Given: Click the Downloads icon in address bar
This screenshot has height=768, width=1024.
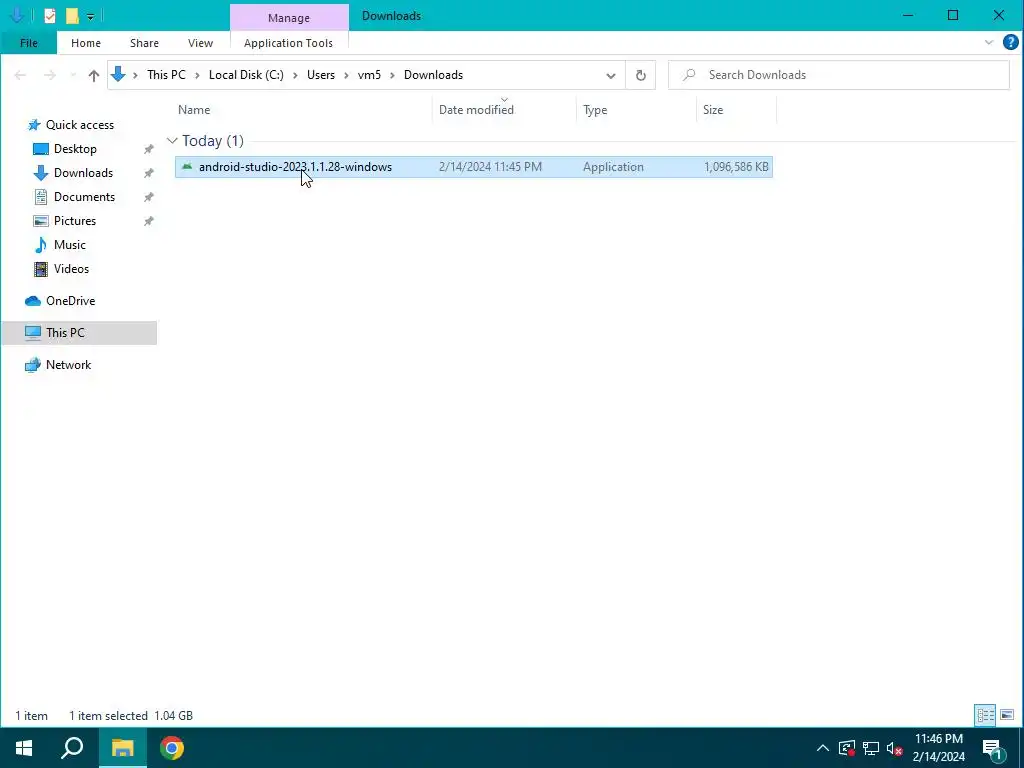Looking at the screenshot, I should point(118,74).
